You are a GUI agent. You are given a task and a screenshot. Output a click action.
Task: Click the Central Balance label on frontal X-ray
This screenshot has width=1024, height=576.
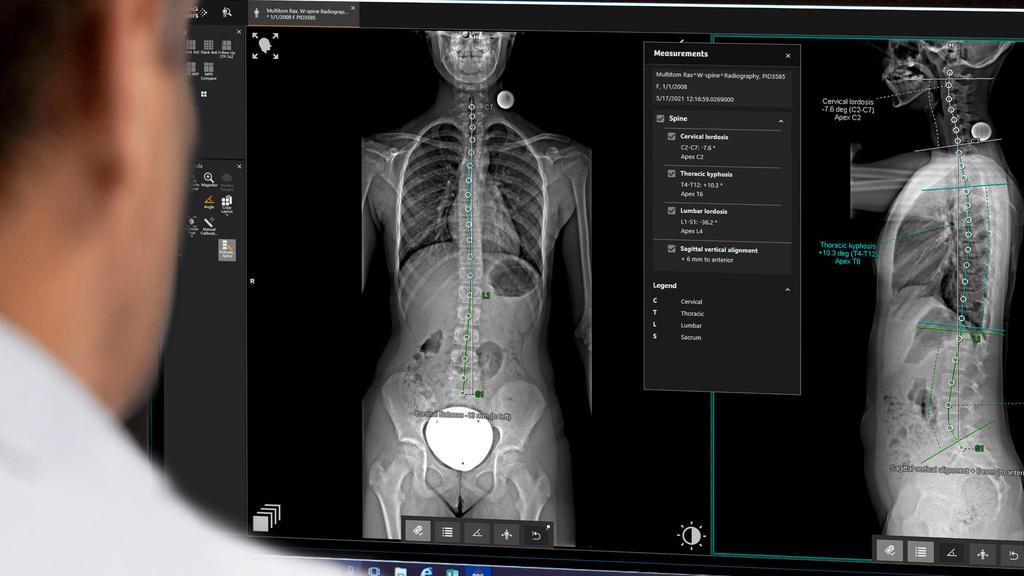(x=462, y=415)
